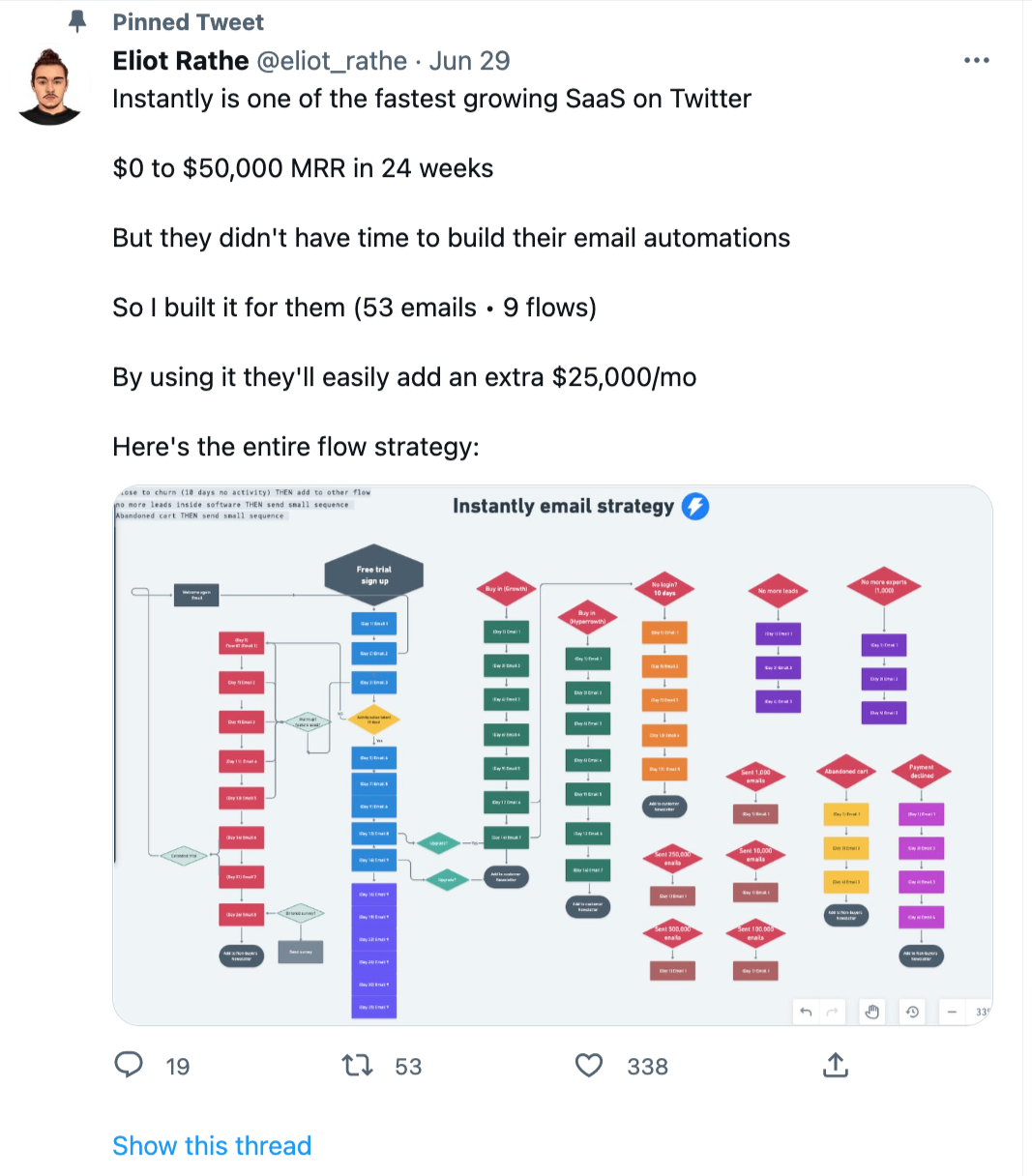1032x1176 pixels.
Task: Click the Eliot Rathe display name
Action: (181, 61)
